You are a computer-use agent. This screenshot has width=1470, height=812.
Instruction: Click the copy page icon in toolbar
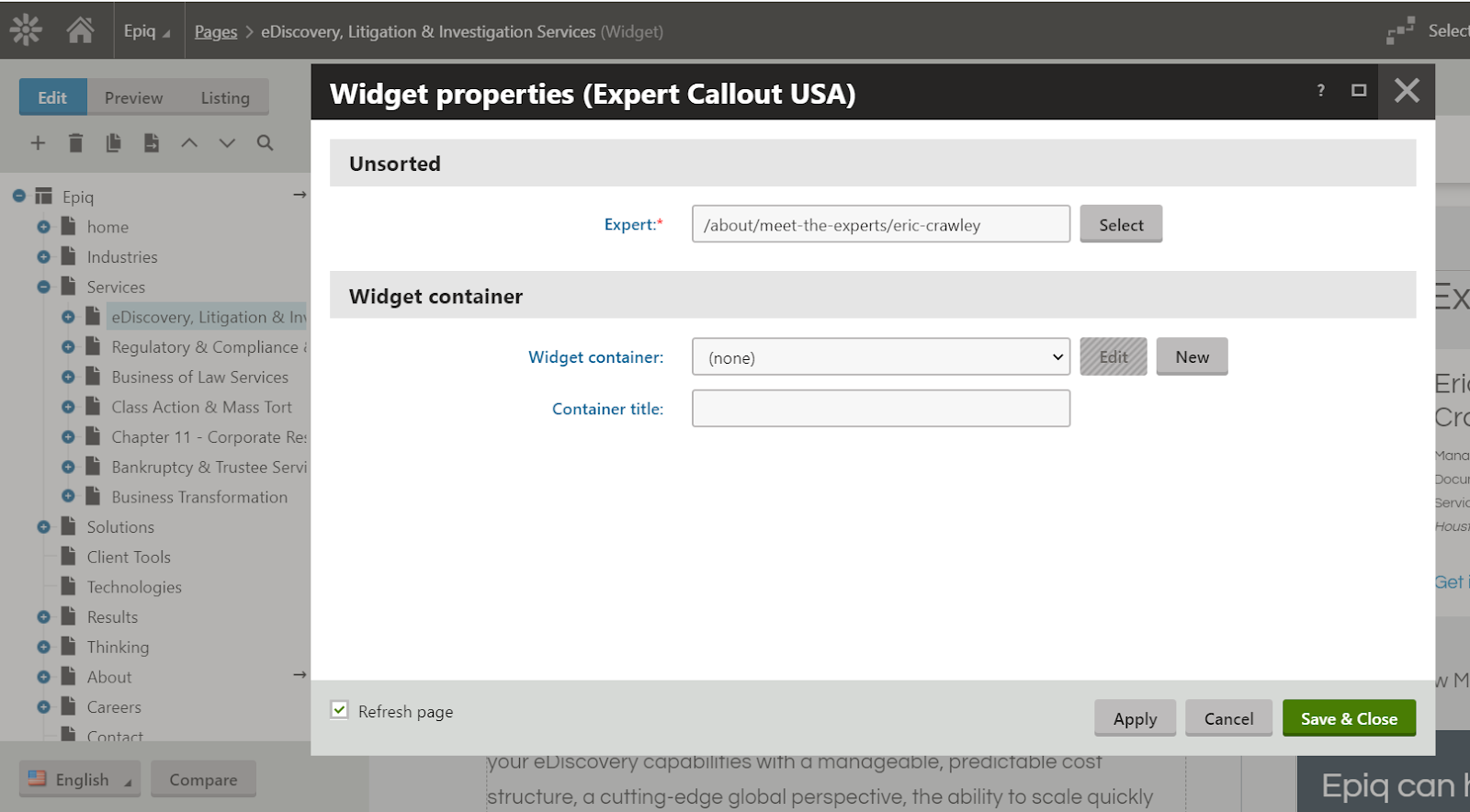(113, 142)
